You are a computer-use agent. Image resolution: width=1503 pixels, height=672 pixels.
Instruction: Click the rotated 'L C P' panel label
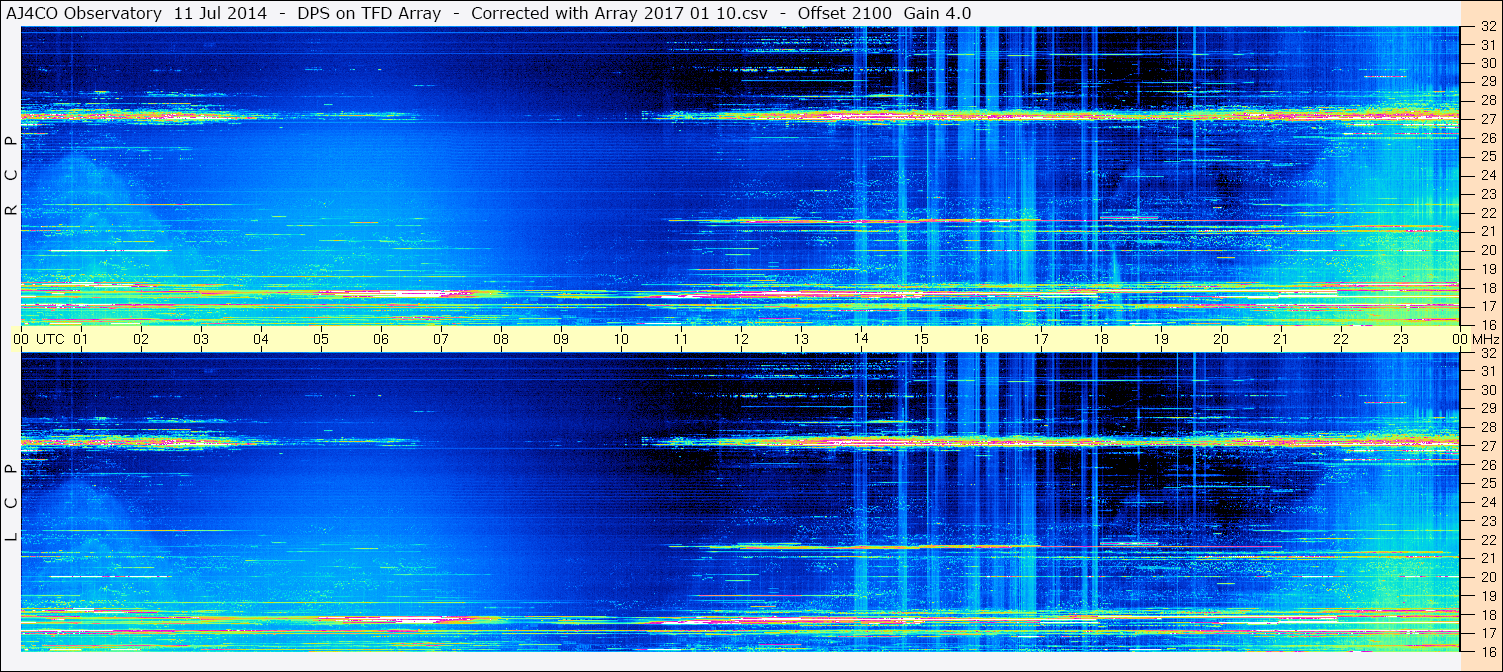point(11,503)
